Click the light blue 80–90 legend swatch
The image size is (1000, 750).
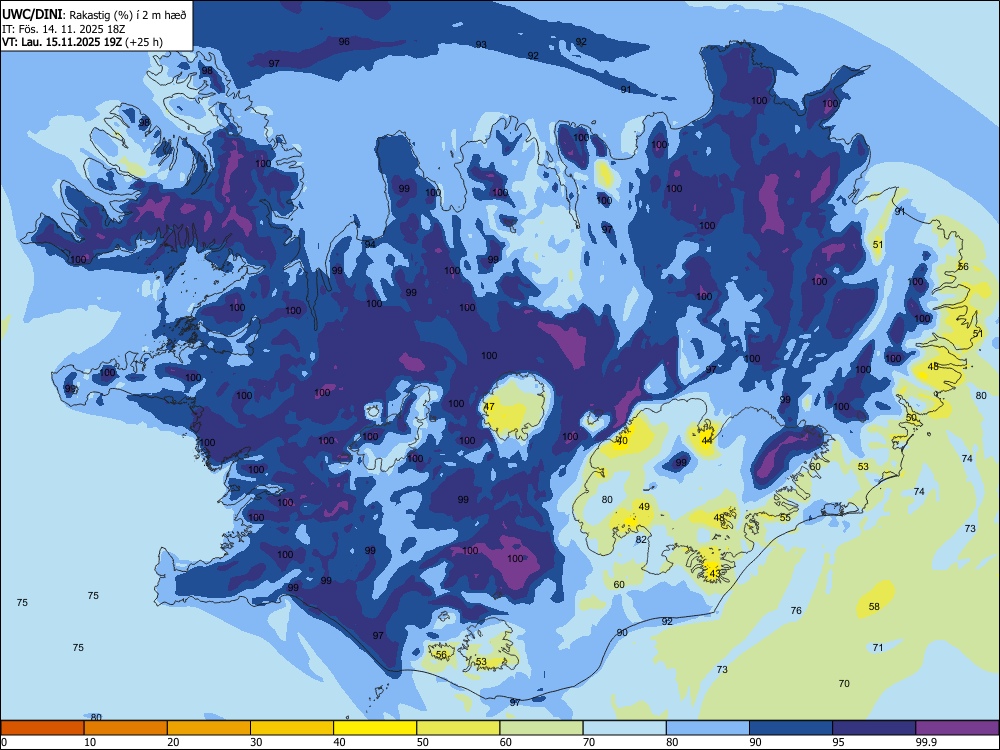coord(707,728)
